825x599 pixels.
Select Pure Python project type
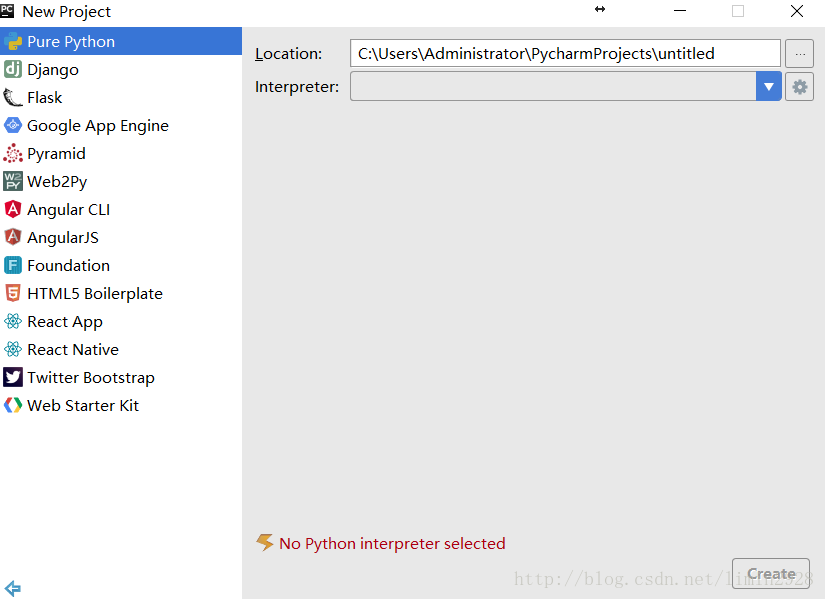click(x=121, y=41)
